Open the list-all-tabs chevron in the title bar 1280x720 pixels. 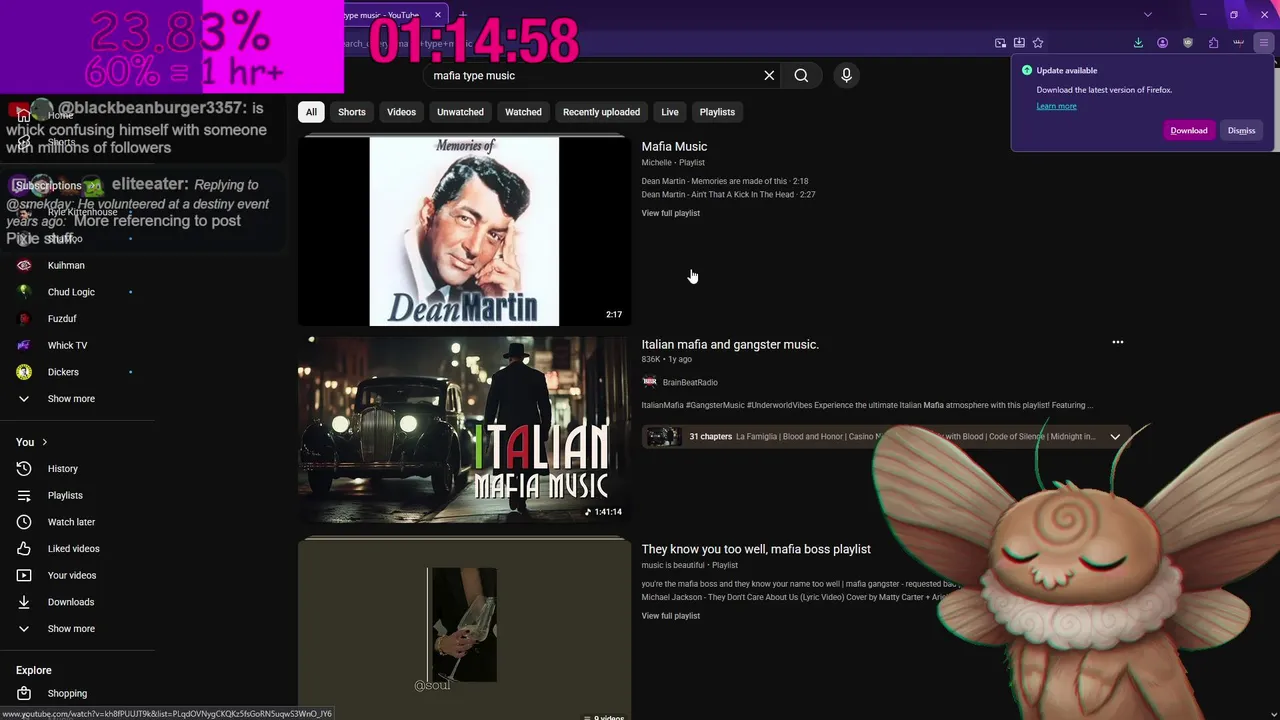click(x=1148, y=14)
